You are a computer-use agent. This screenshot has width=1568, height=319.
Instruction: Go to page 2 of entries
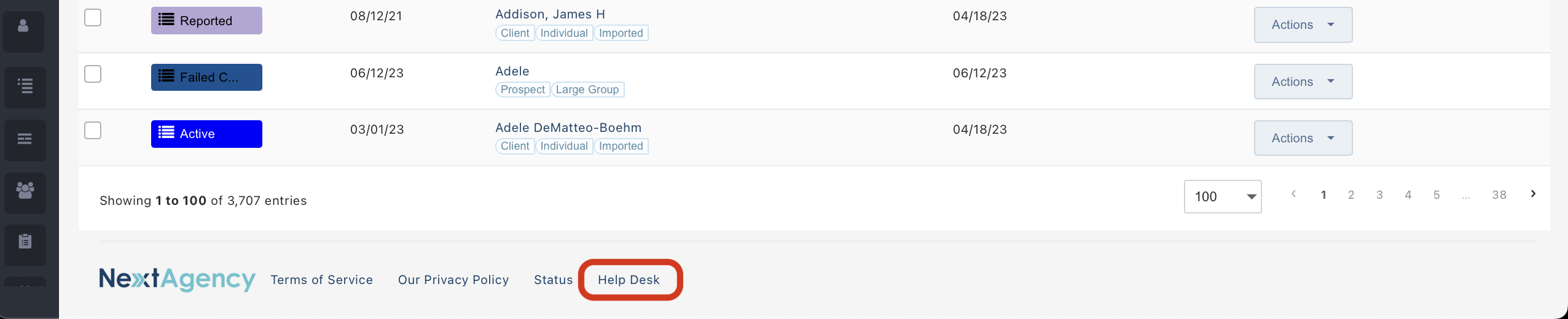1351,195
